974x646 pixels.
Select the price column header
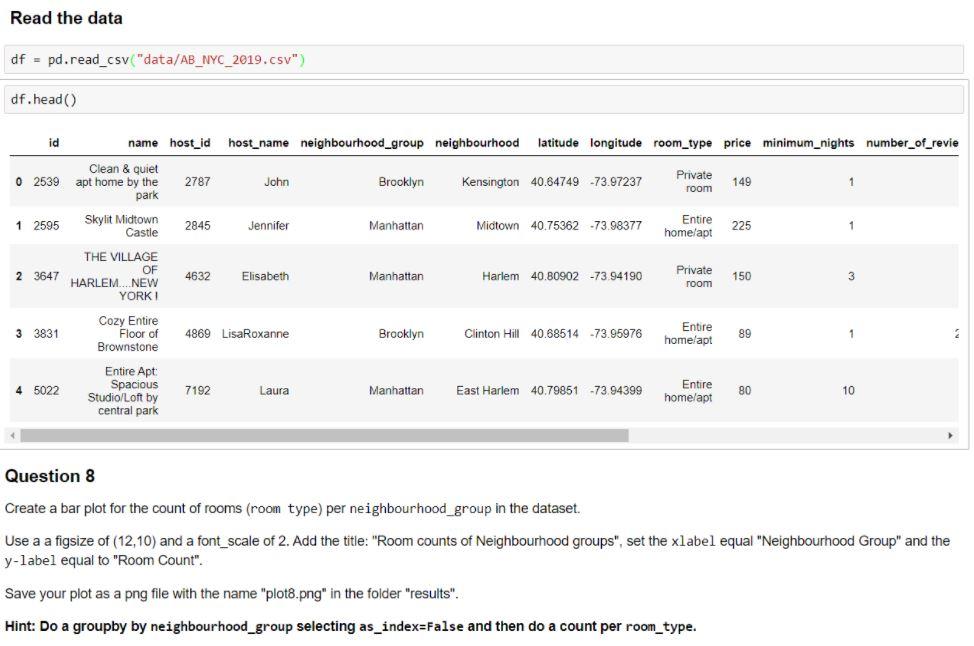737,142
